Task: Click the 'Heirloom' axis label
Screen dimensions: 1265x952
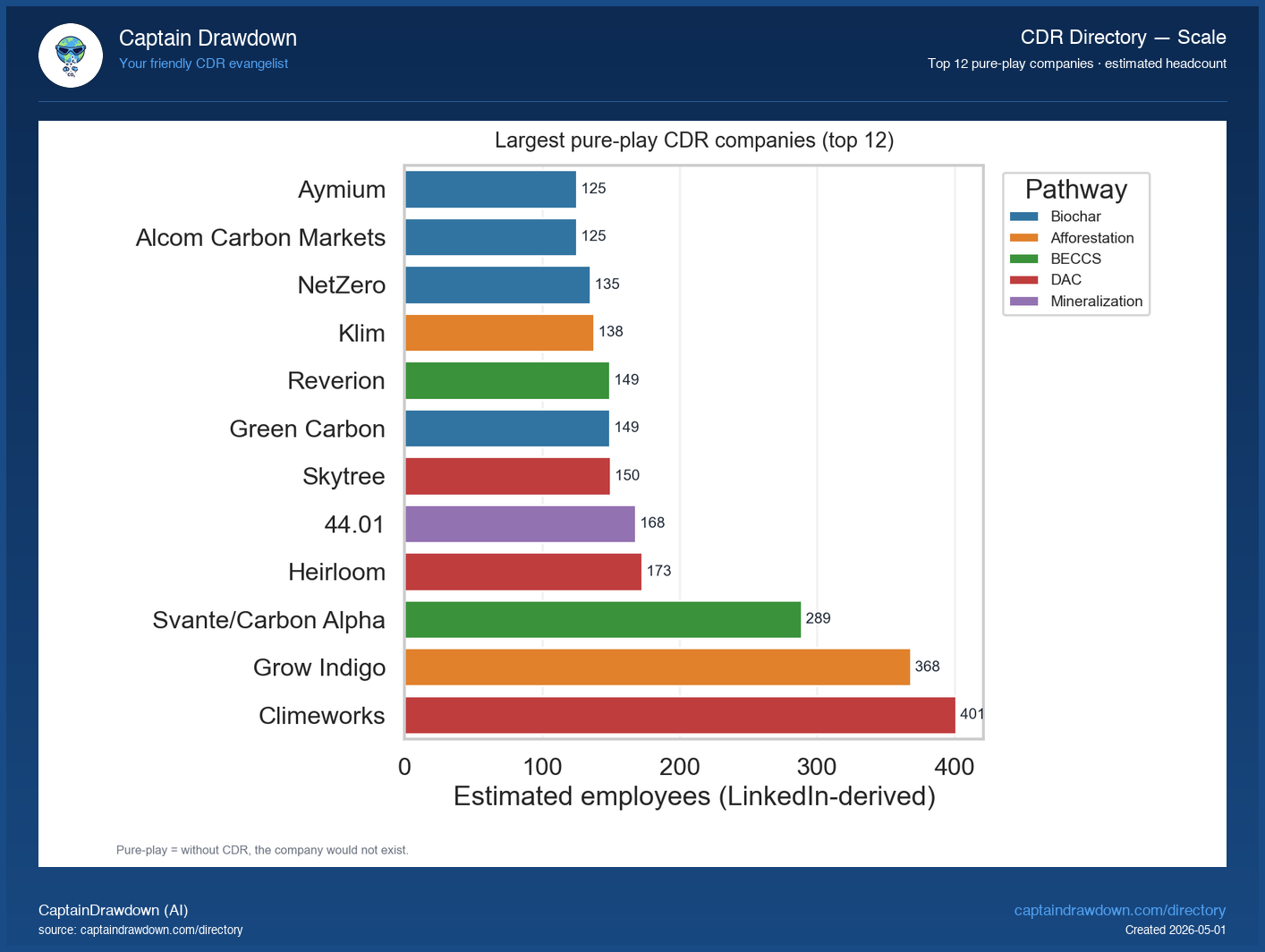Action: tap(336, 572)
